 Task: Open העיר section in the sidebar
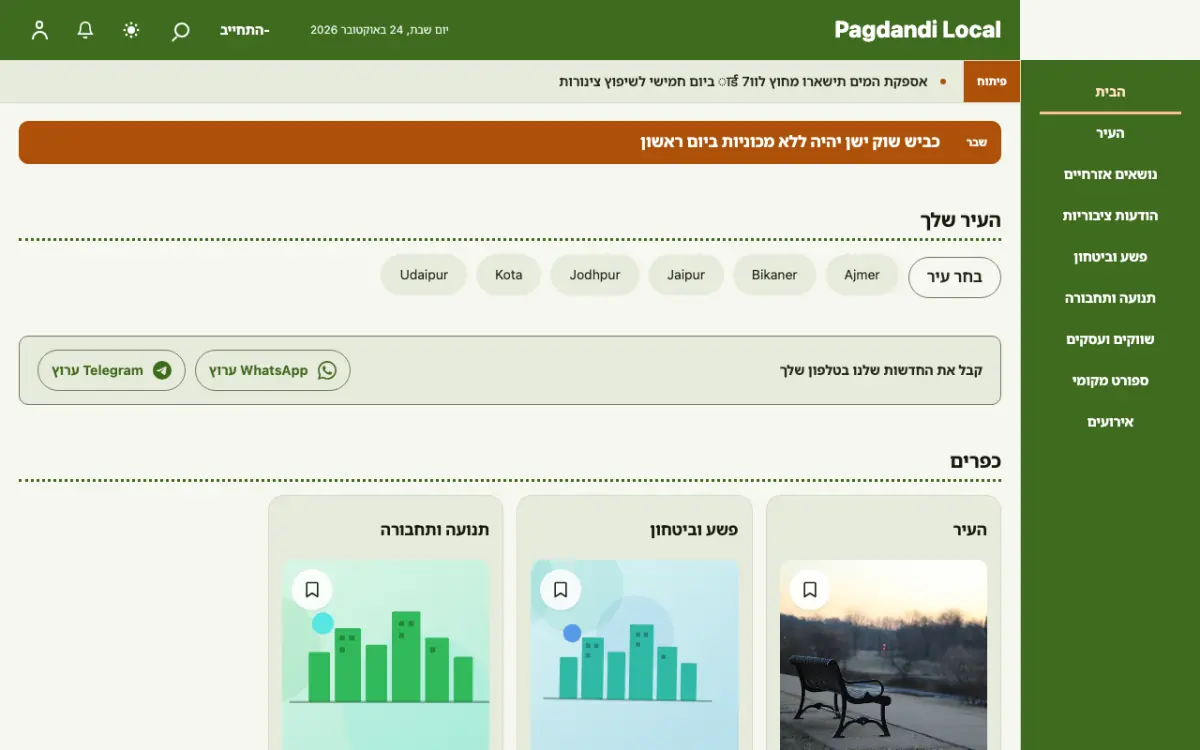(1110, 133)
